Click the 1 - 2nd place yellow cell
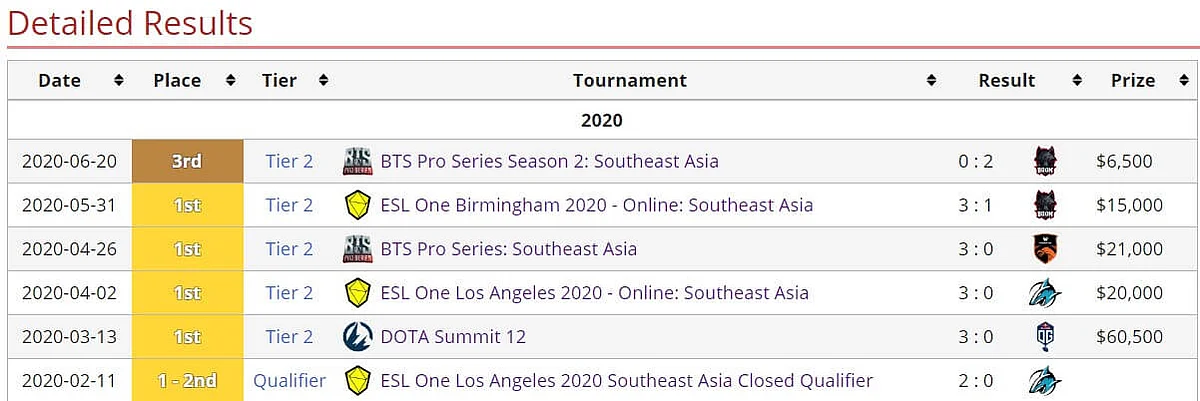The width and height of the screenshot is (1200, 401). (187, 380)
